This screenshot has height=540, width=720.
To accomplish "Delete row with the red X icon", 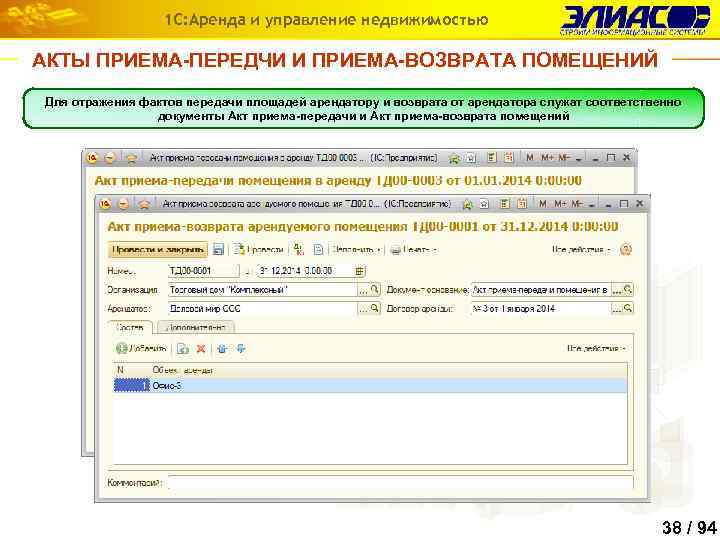I will point(201,349).
